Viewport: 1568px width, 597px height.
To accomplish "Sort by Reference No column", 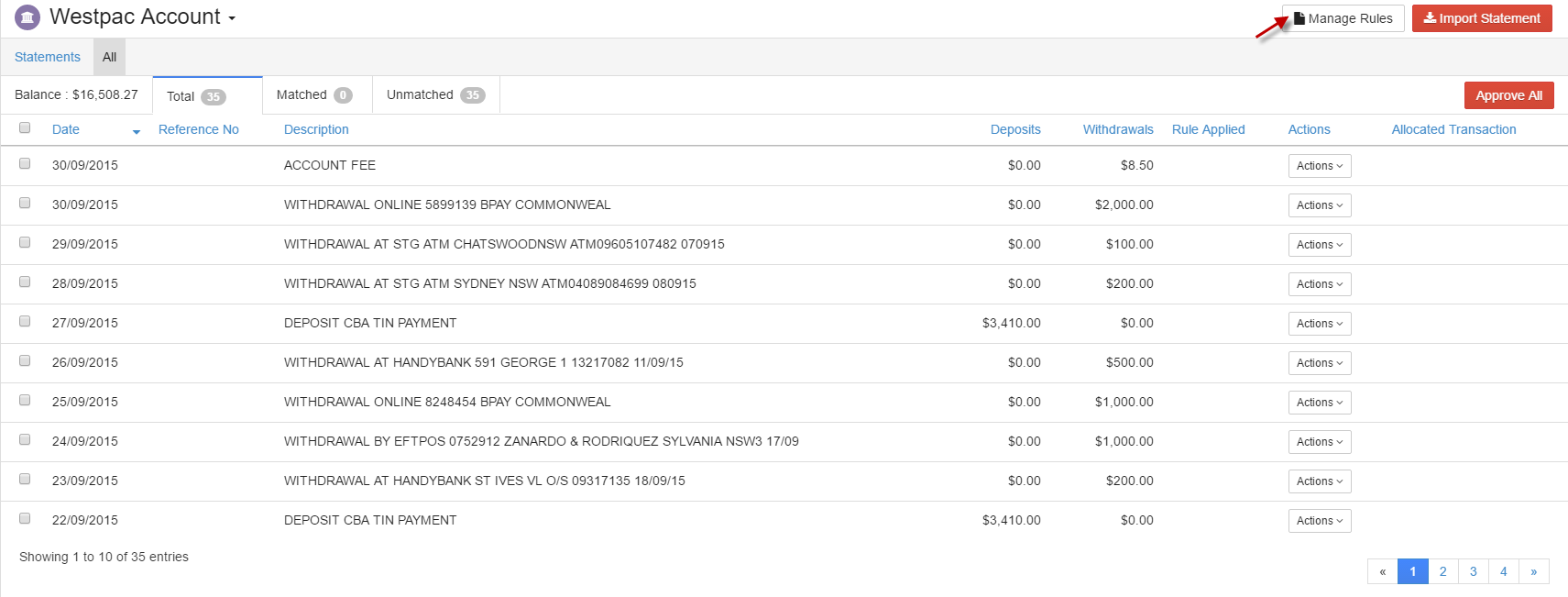I will click(199, 129).
